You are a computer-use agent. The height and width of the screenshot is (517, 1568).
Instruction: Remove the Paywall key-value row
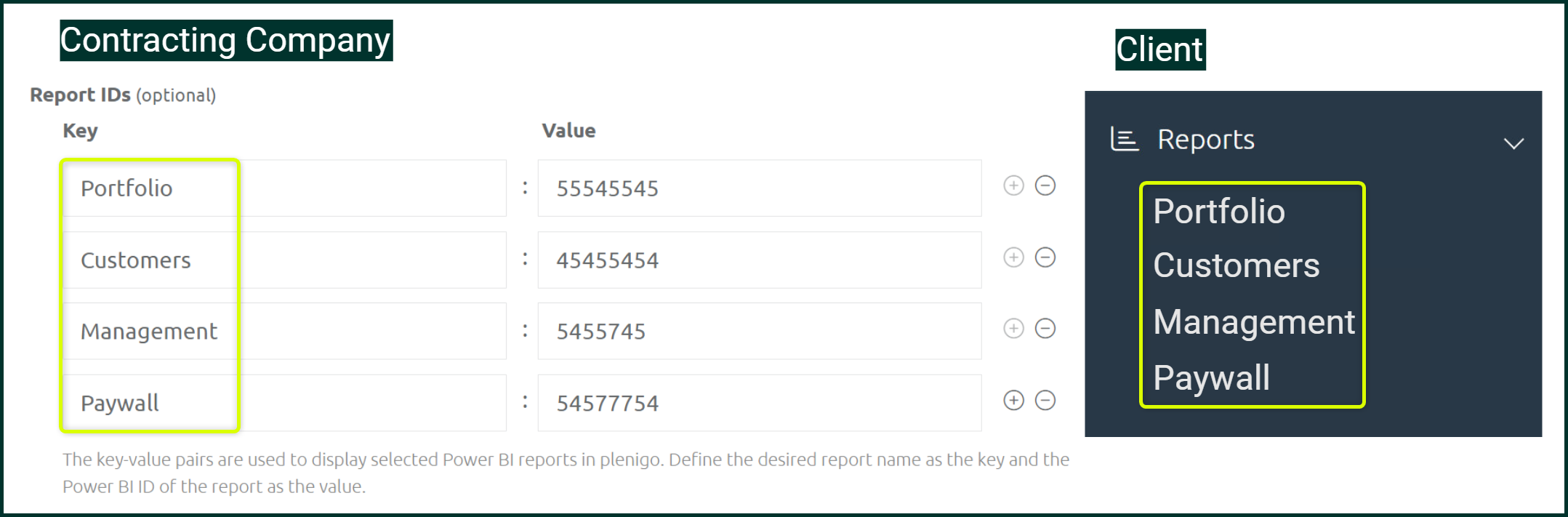tap(1045, 400)
